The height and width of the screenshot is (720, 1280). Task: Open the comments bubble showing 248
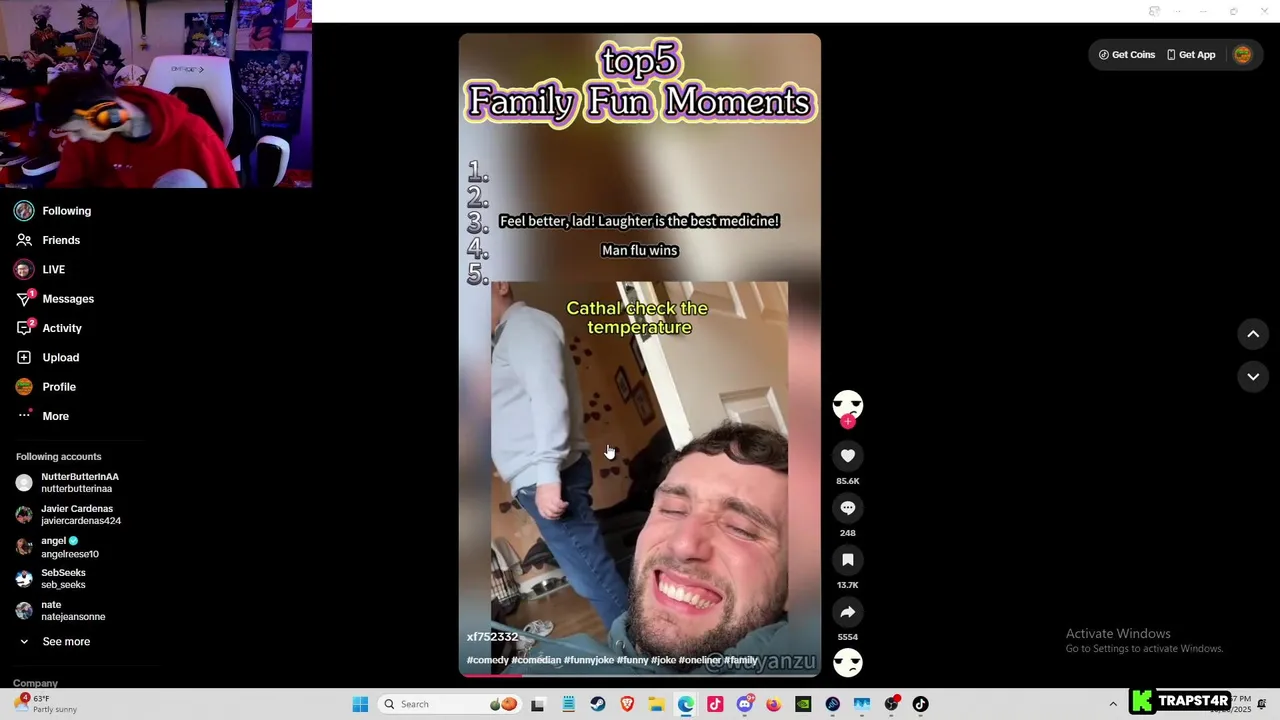click(847, 508)
